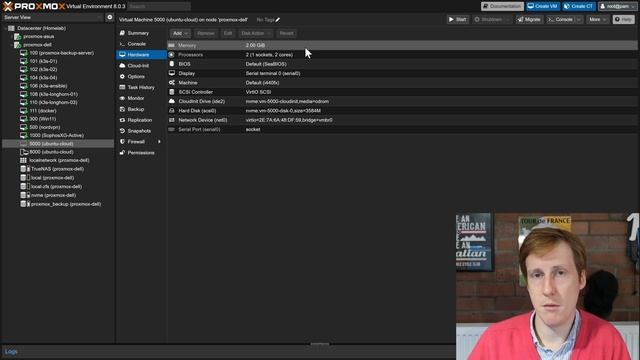The image size is (640, 360).
Task: Select the 5000 (ubuntu-cloud) tree row
Action: [58, 144]
